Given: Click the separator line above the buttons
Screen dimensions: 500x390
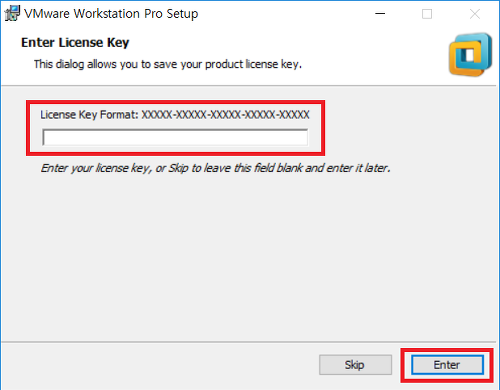Looking at the screenshot, I should (x=249, y=342).
